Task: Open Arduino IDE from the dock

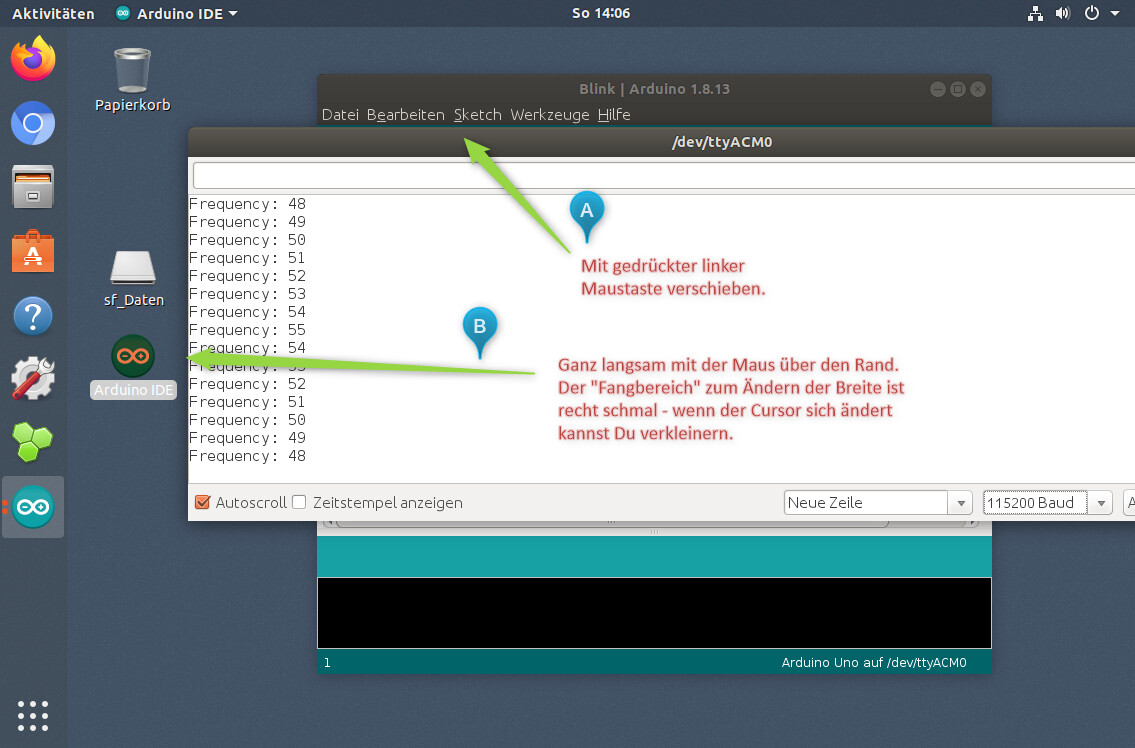Action: click(x=33, y=506)
